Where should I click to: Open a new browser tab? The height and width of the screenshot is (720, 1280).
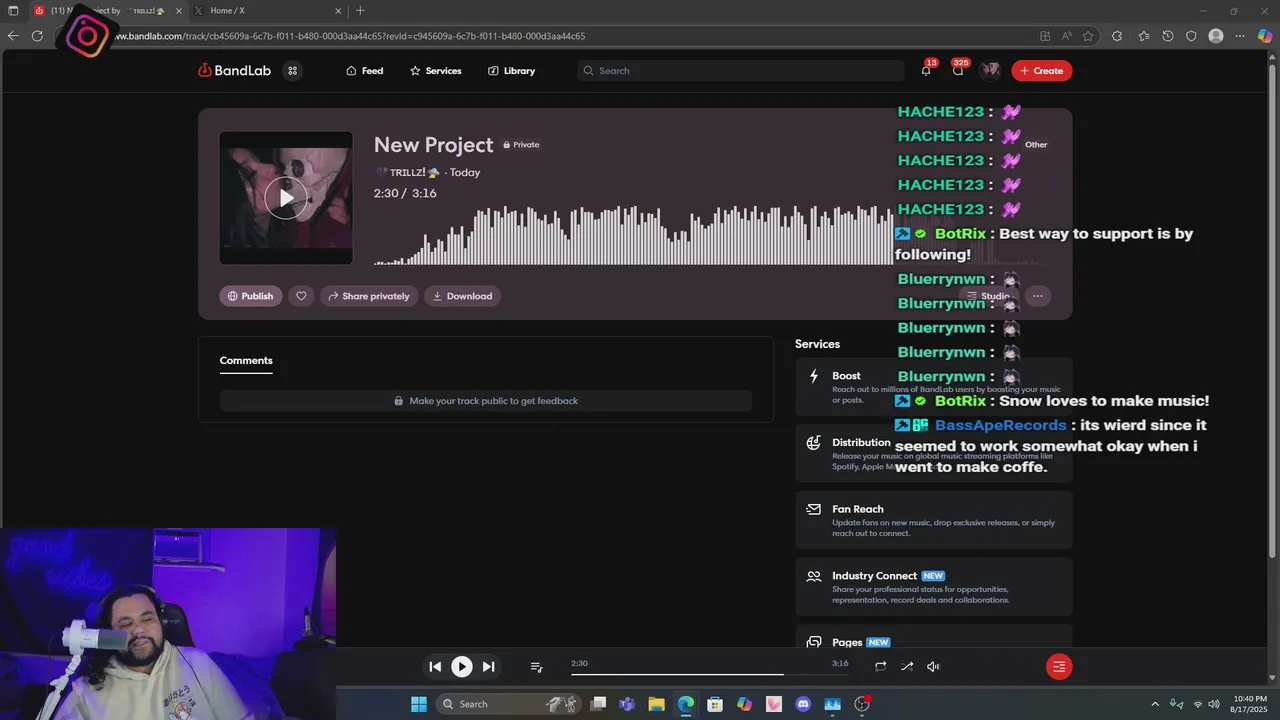point(360,11)
